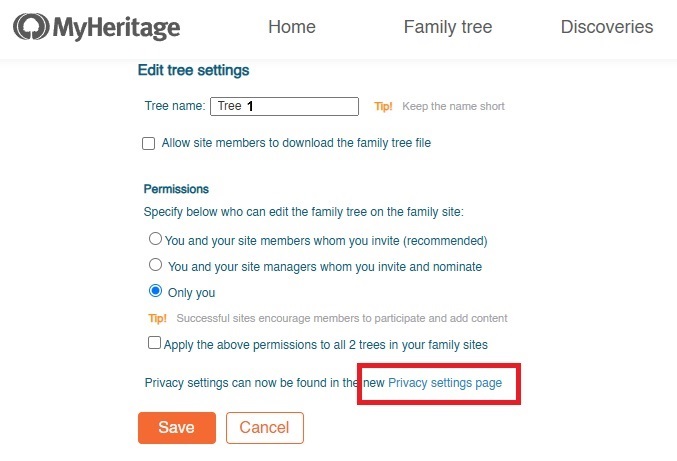The width and height of the screenshot is (677, 461).
Task: Open the Home menu item
Action: click(292, 27)
